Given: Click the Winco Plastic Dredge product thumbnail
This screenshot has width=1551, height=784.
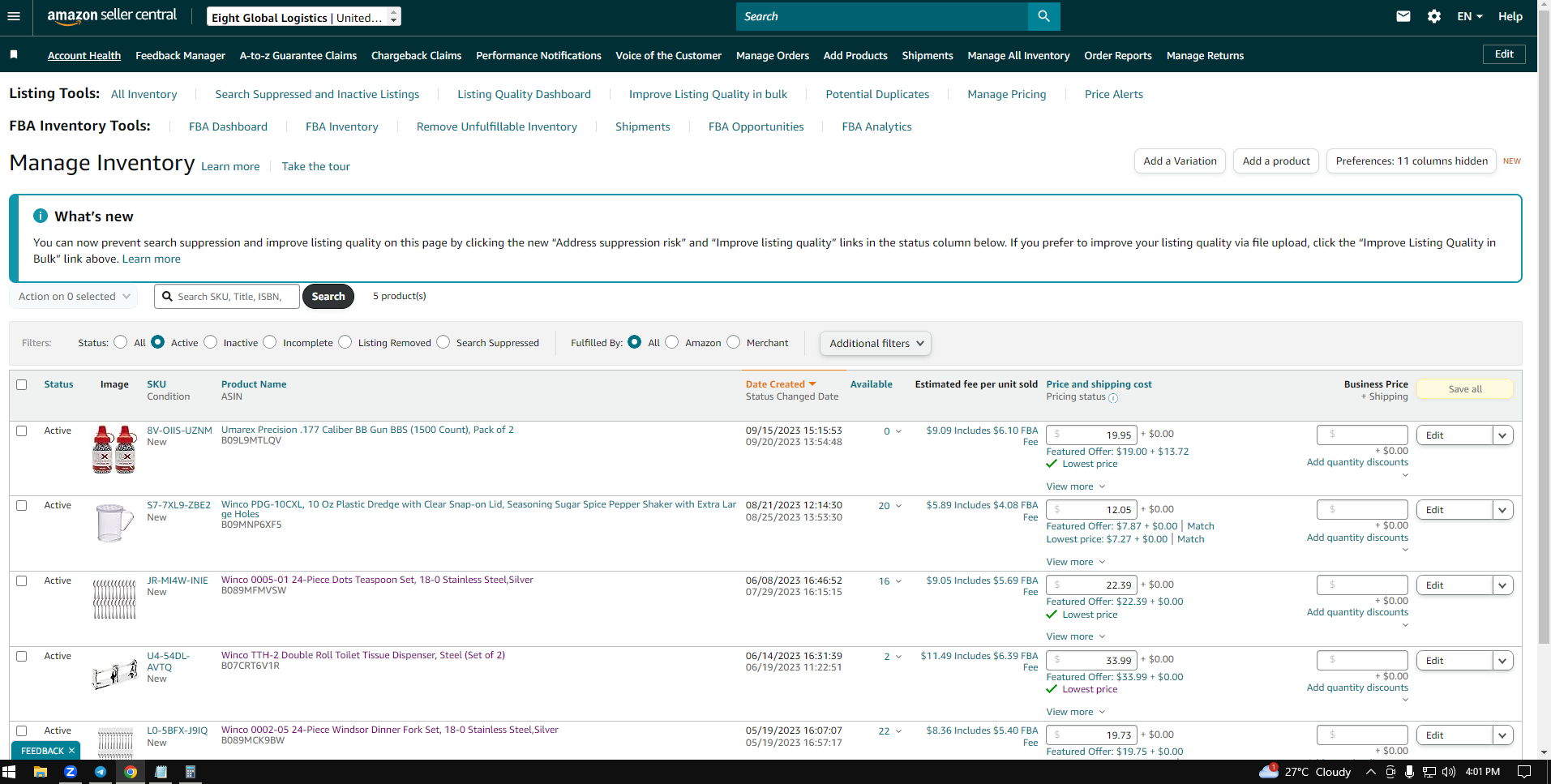Looking at the screenshot, I should pyautogui.click(x=114, y=523).
